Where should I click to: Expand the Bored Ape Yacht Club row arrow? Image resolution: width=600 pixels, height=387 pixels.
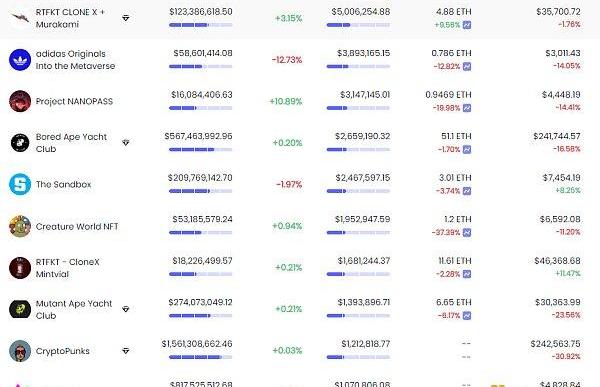[x=126, y=143]
